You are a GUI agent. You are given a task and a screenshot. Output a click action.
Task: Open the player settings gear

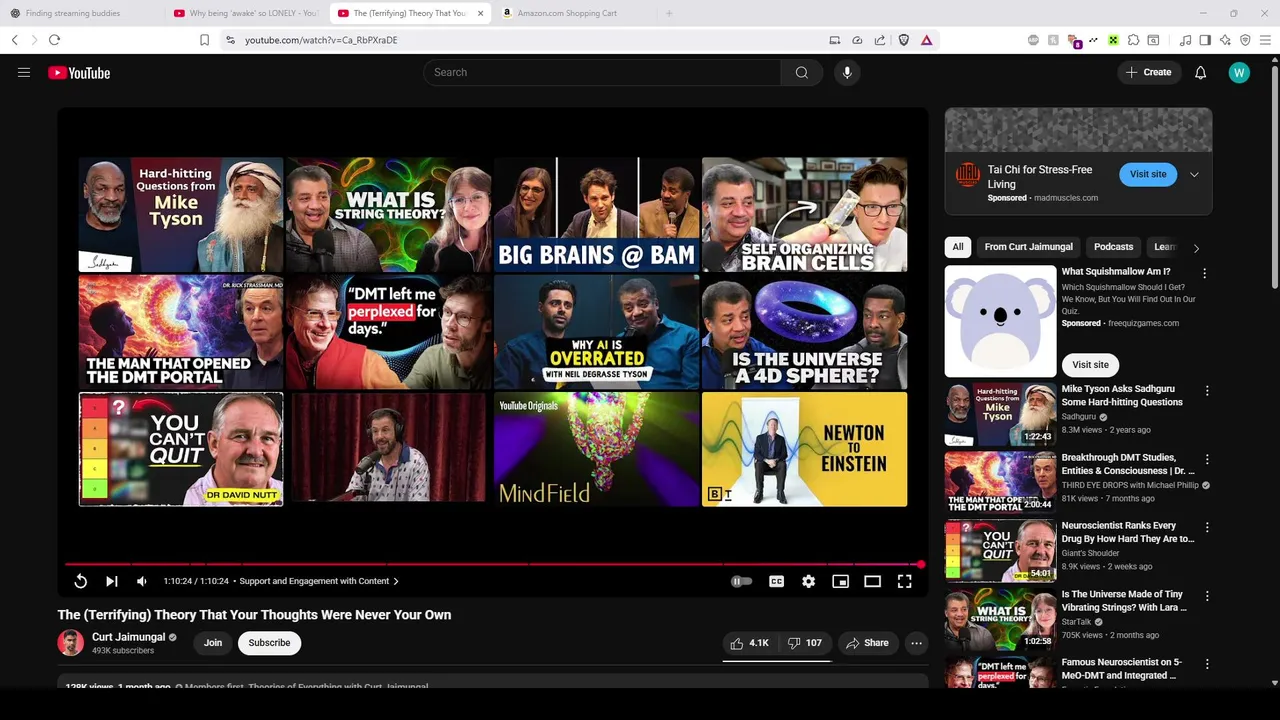coord(808,581)
